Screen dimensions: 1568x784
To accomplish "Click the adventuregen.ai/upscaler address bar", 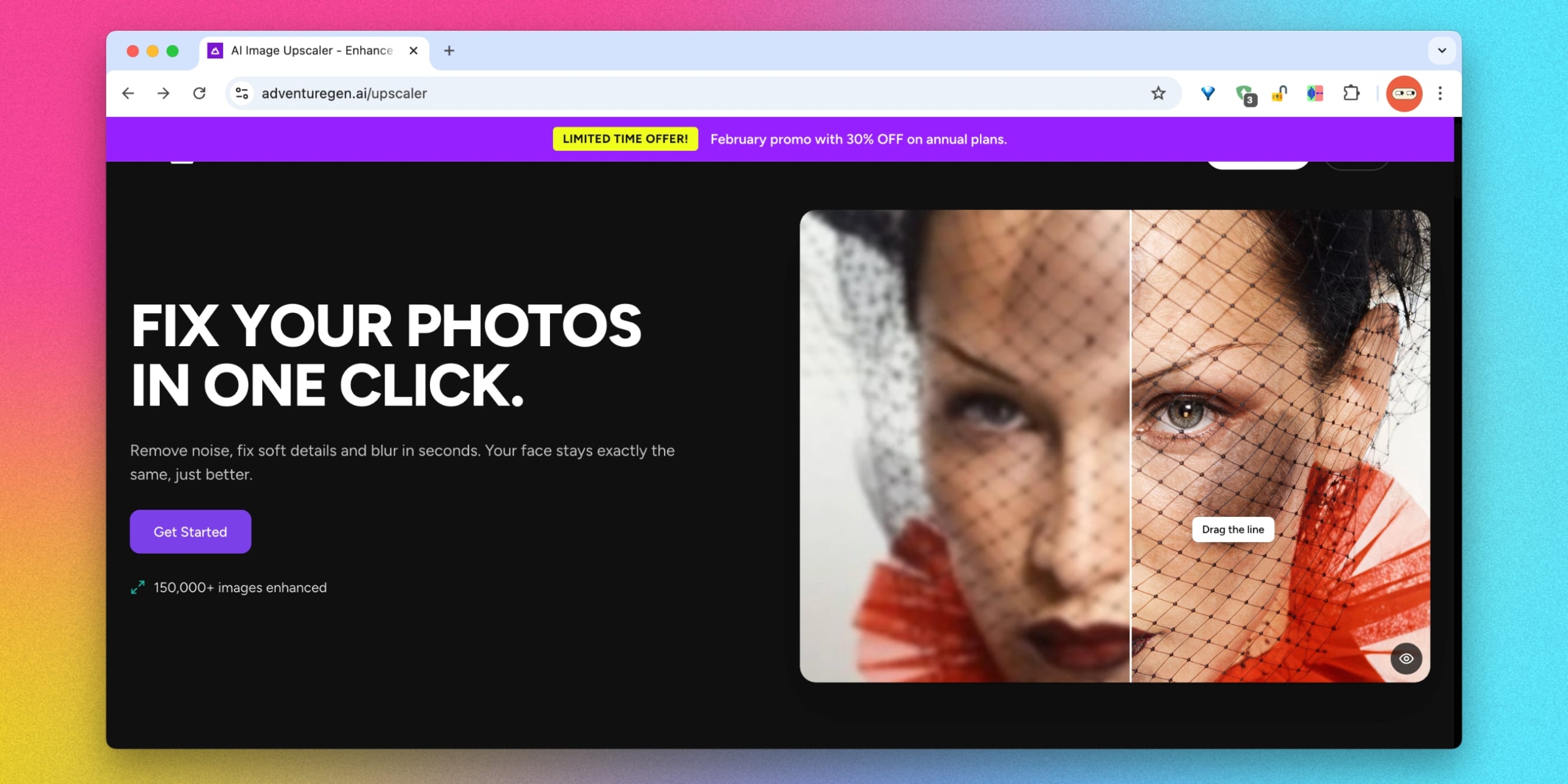I will tap(674, 93).
